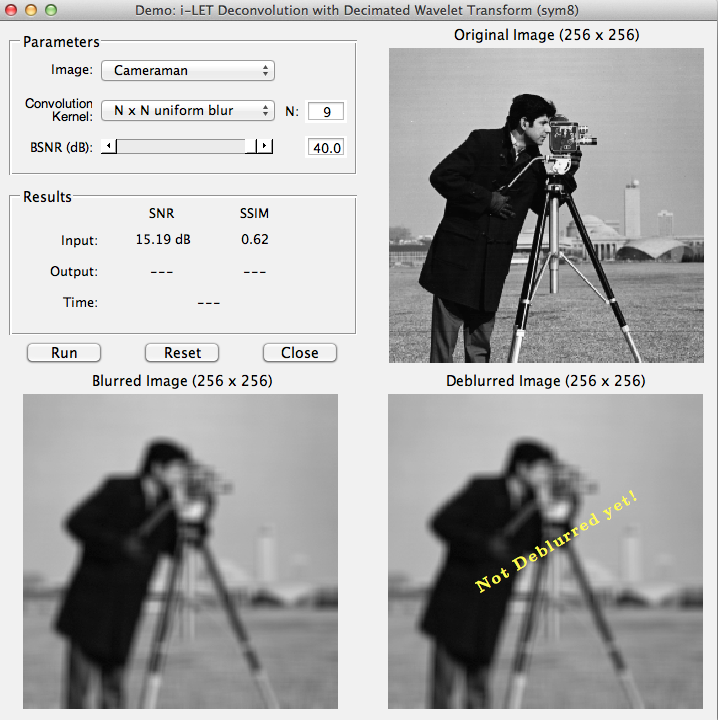Select the BSNR value field showing 40.0

point(325,148)
